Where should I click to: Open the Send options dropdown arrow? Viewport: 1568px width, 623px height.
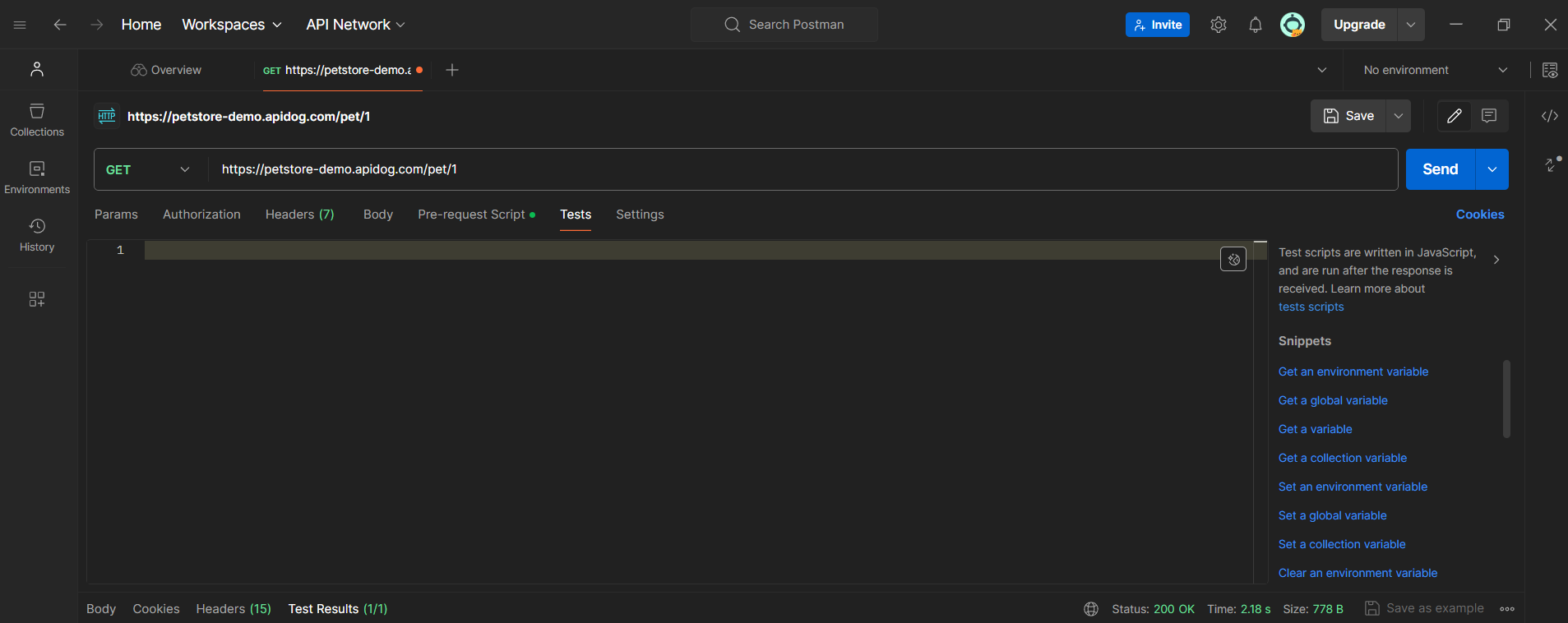pos(1492,169)
